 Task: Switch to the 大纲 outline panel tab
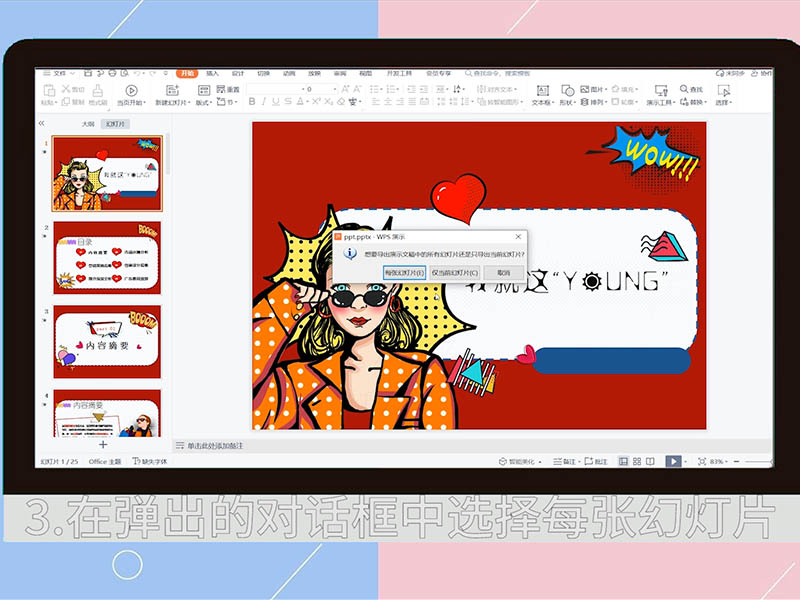tap(88, 123)
